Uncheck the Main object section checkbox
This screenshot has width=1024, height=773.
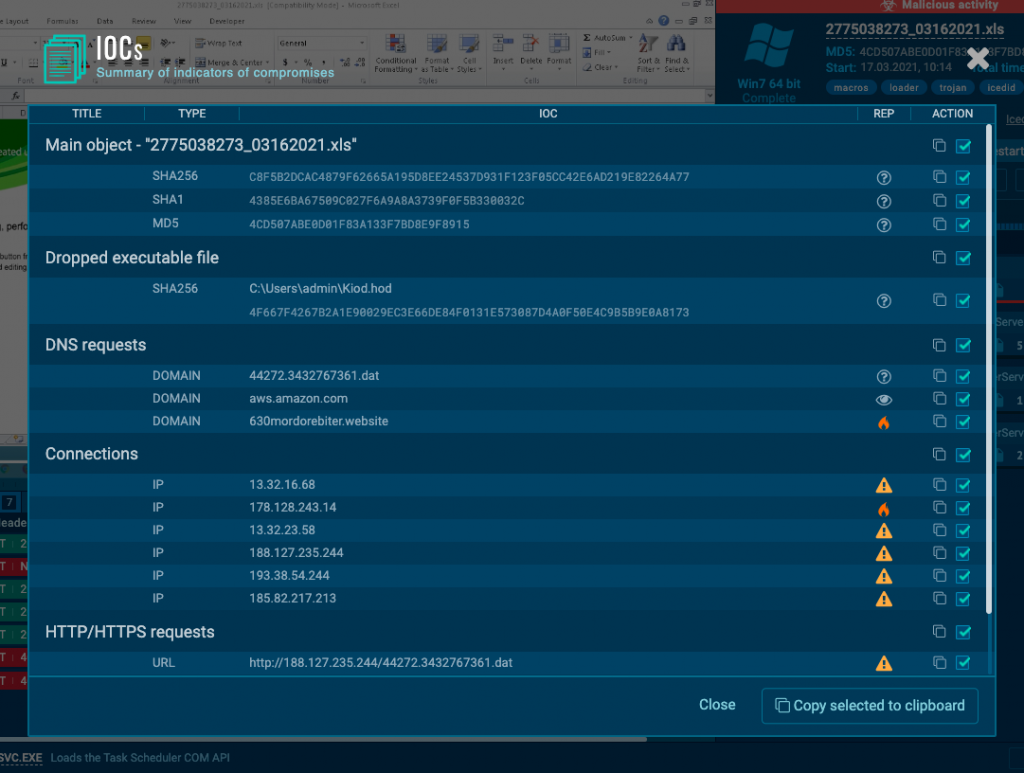[963, 146]
